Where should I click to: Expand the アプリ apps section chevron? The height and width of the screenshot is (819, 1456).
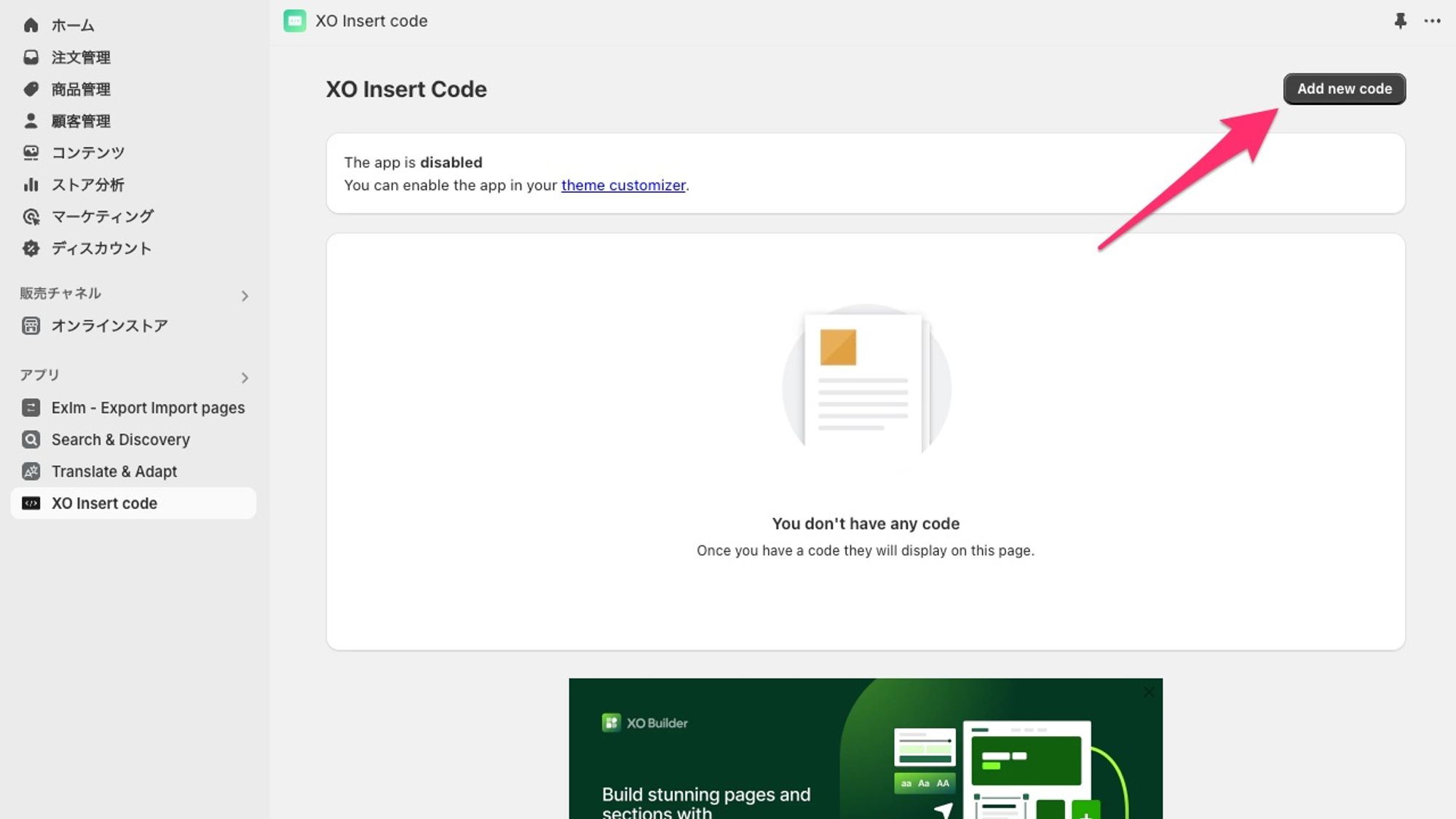245,378
